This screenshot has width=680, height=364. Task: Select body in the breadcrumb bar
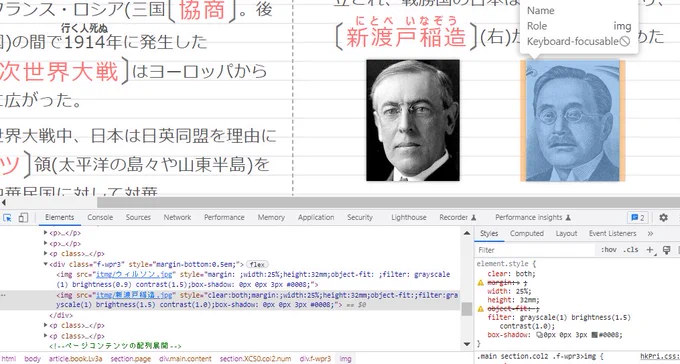click(33, 359)
